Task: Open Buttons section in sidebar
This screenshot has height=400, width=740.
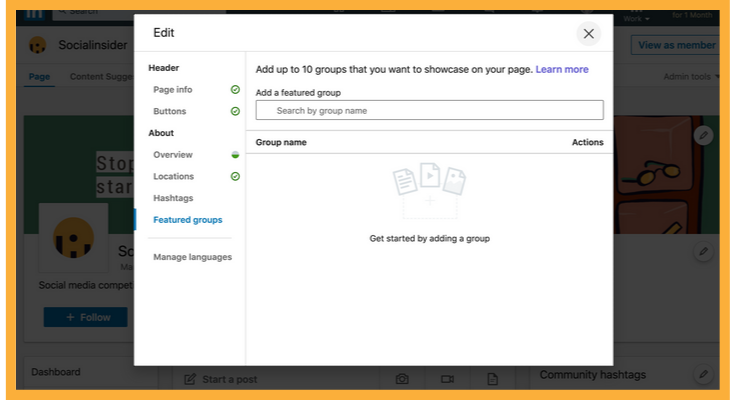Action: click(169, 111)
